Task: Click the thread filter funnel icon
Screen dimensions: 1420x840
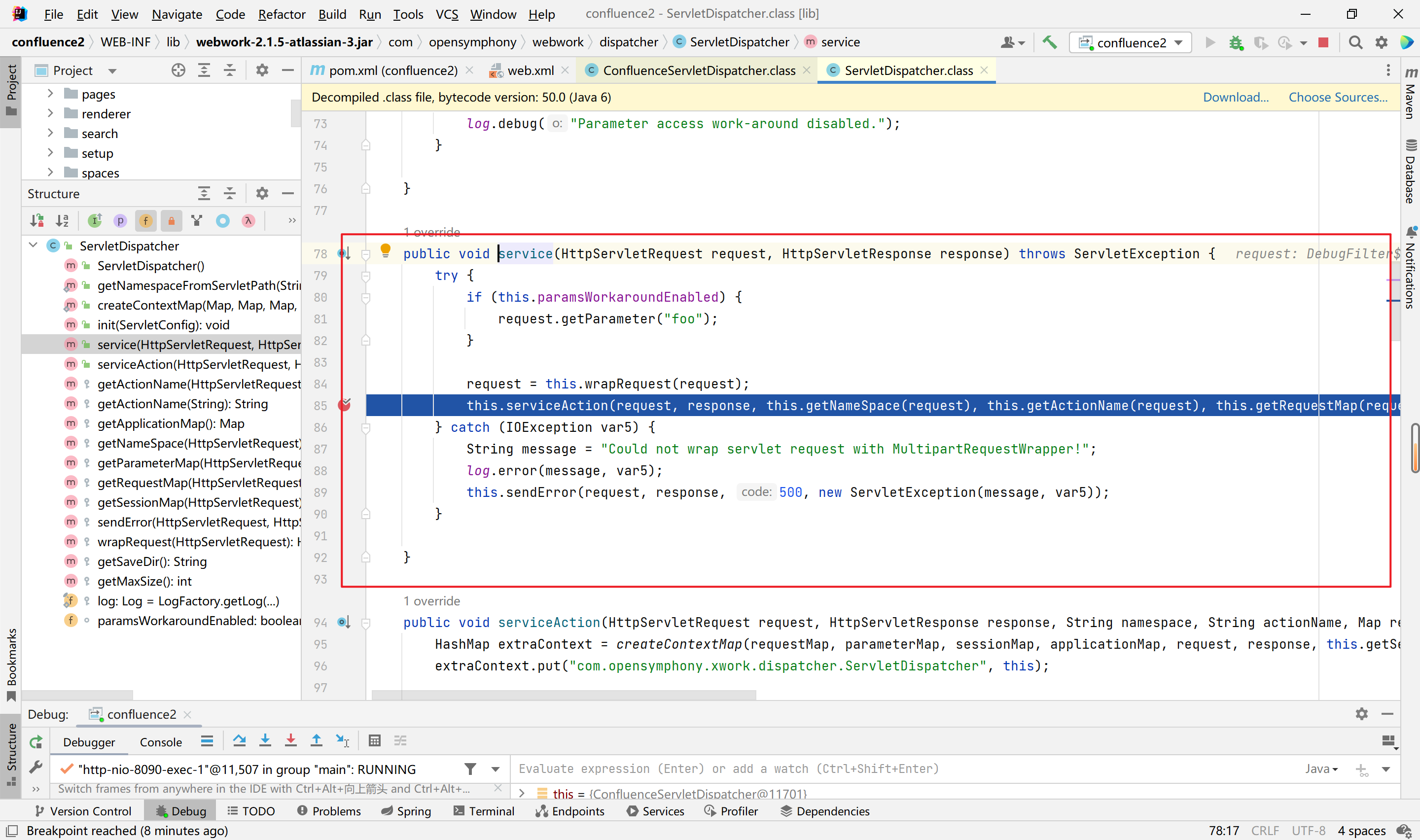Action: click(x=470, y=769)
